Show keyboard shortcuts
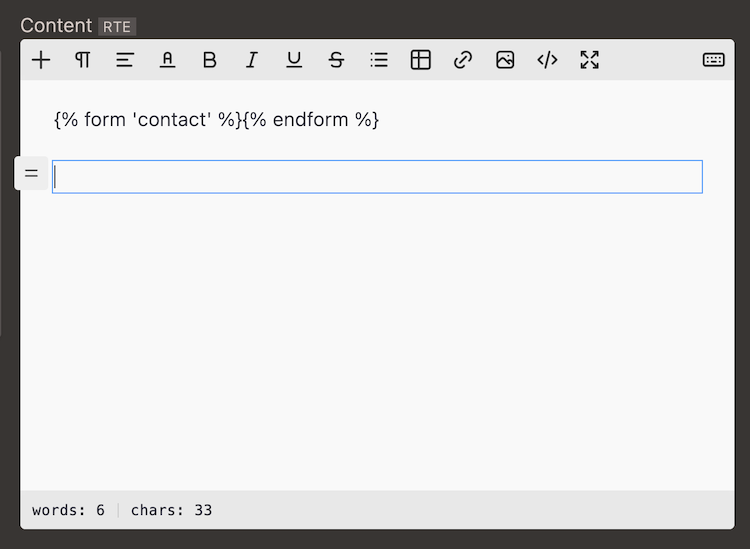Image resolution: width=750 pixels, height=549 pixels. point(714,60)
